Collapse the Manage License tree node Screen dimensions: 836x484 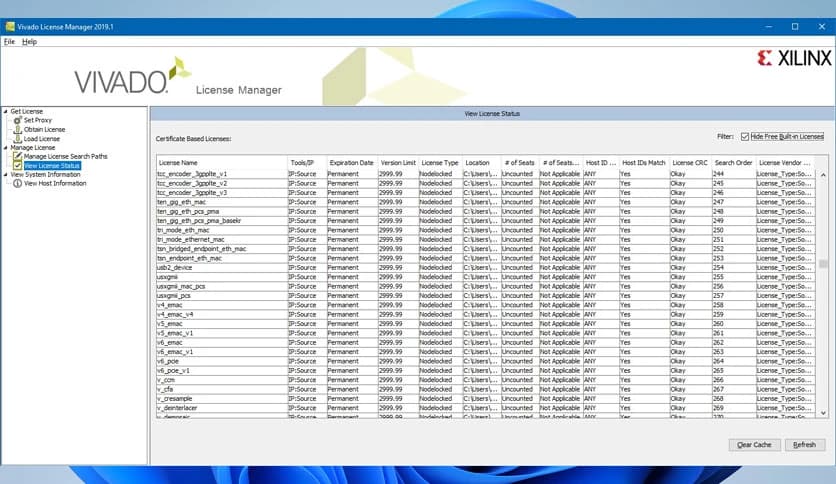point(5,148)
